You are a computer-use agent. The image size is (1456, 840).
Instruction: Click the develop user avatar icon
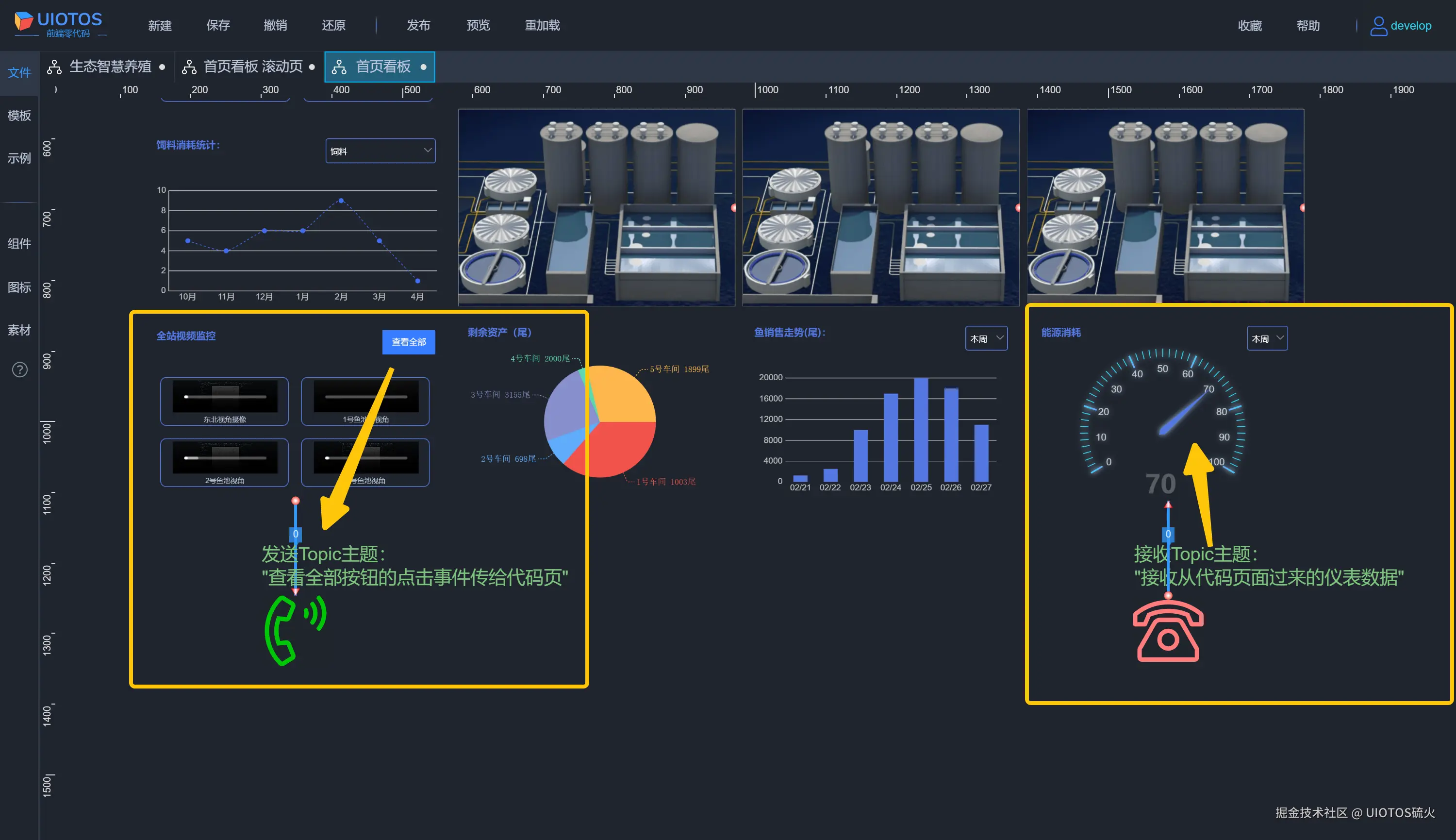click(x=1378, y=25)
